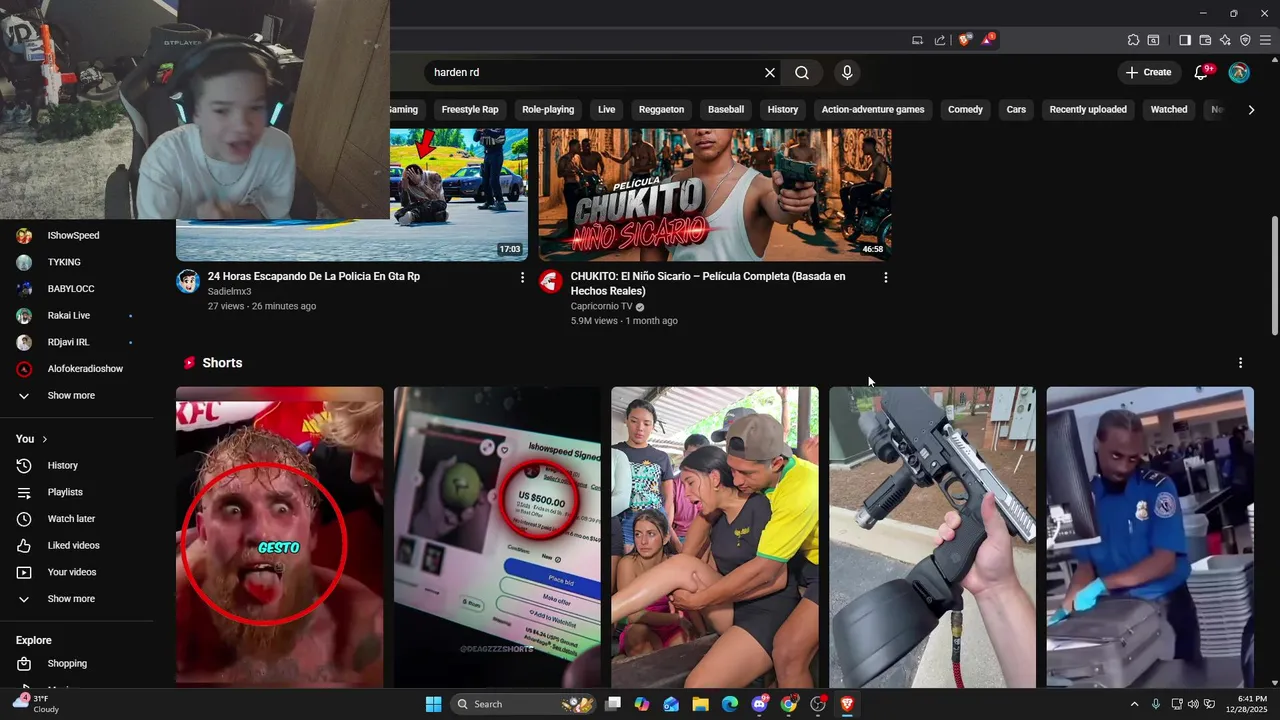Select the Recently uploaded chip
Viewport: 1280px width, 720px height.
tap(1088, 110)
